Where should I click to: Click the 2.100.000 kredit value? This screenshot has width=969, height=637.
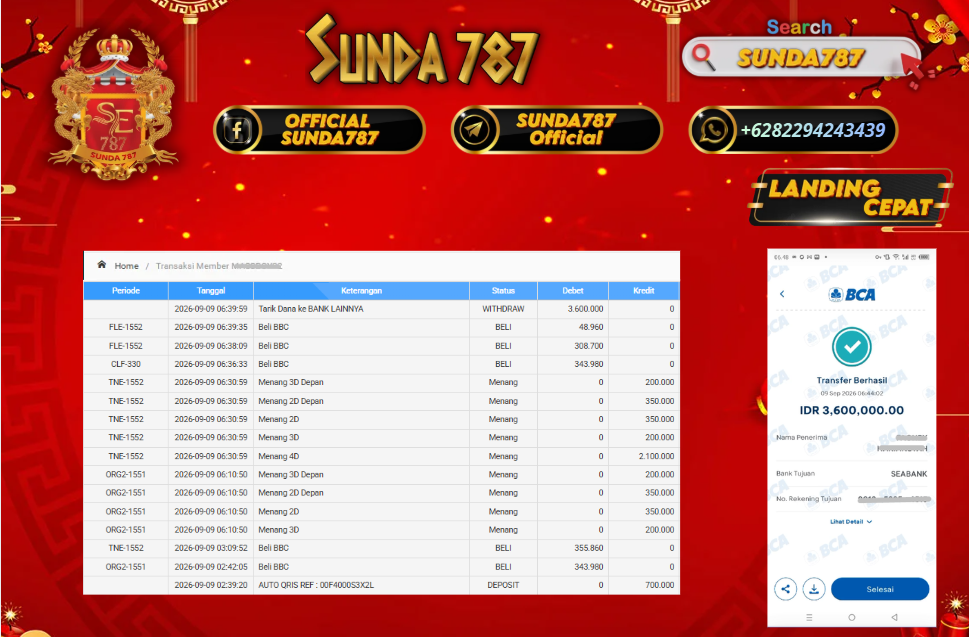656,456
